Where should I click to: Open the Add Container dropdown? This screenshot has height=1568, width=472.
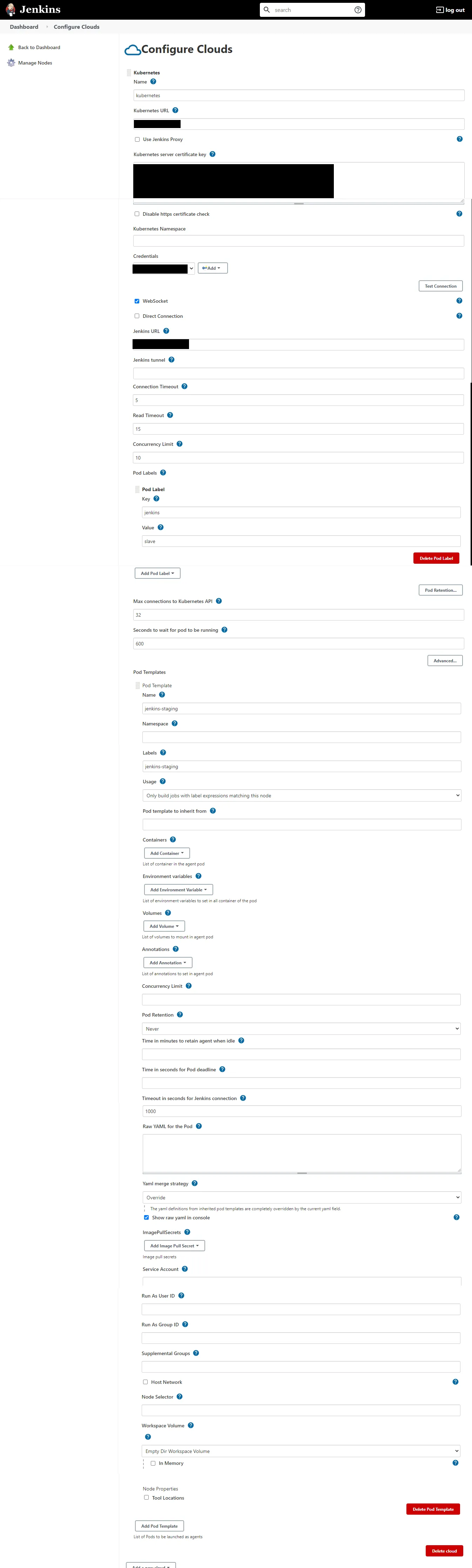[x=167, y=853]
